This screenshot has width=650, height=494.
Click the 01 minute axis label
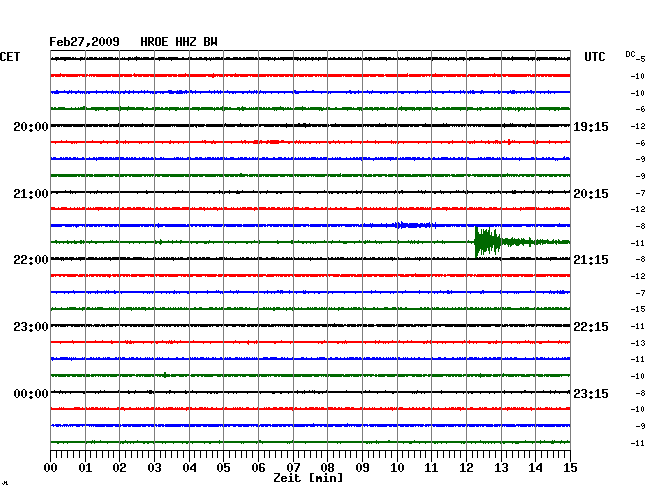click(x=85, y=468)
